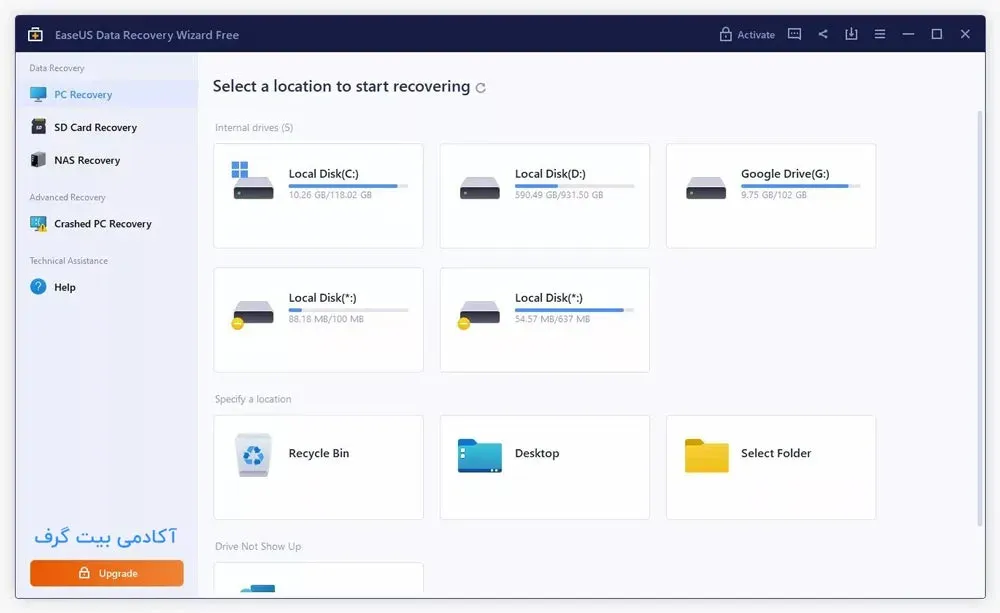1000x613 pixels.
Task: Click Local Disk(C:) usage bar
Action: 348,186
